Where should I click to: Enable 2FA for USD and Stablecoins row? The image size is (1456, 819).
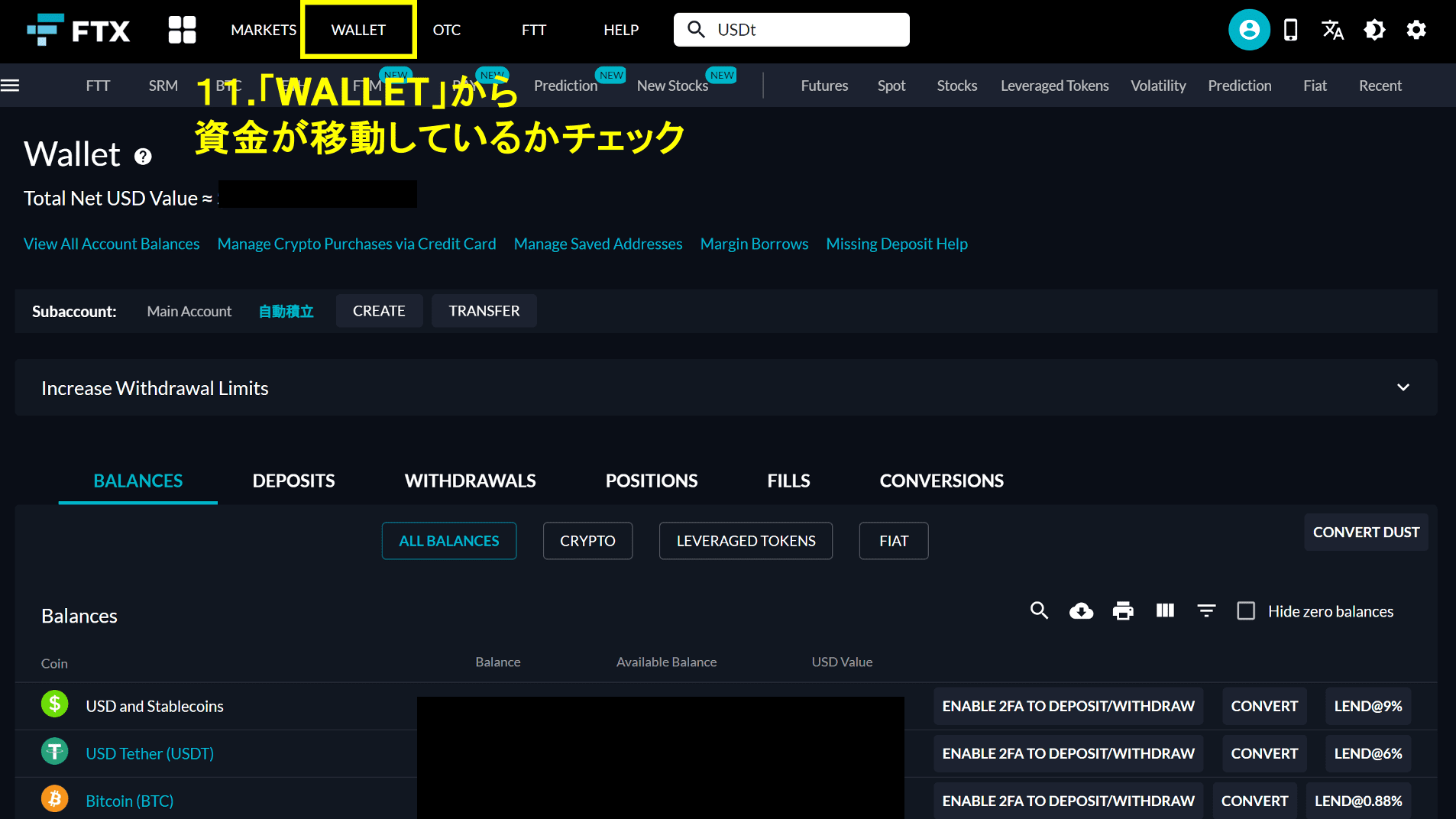click(x=1068, y=706)
